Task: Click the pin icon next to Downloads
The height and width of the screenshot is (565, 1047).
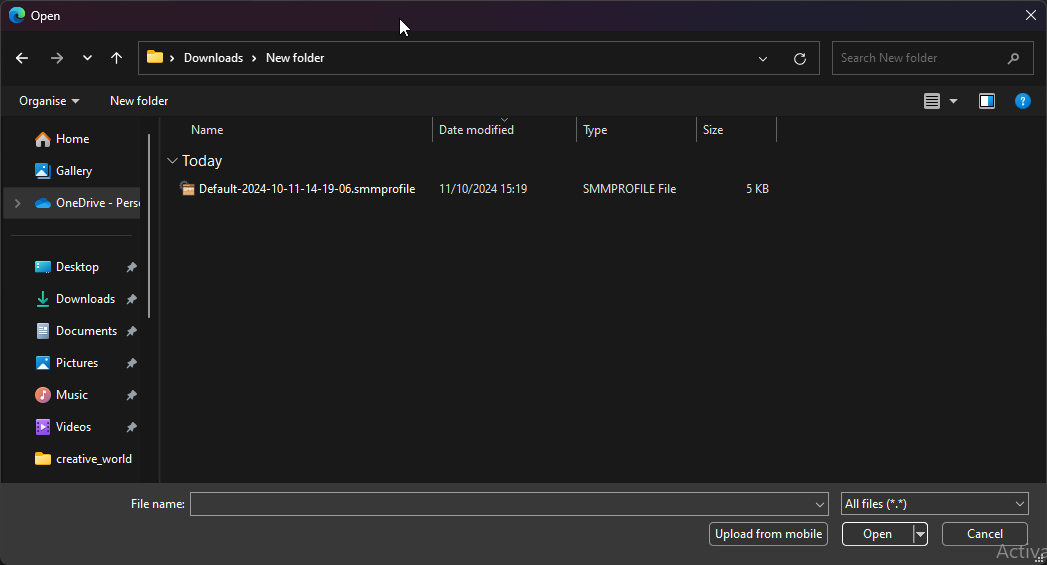Action: 132,299
